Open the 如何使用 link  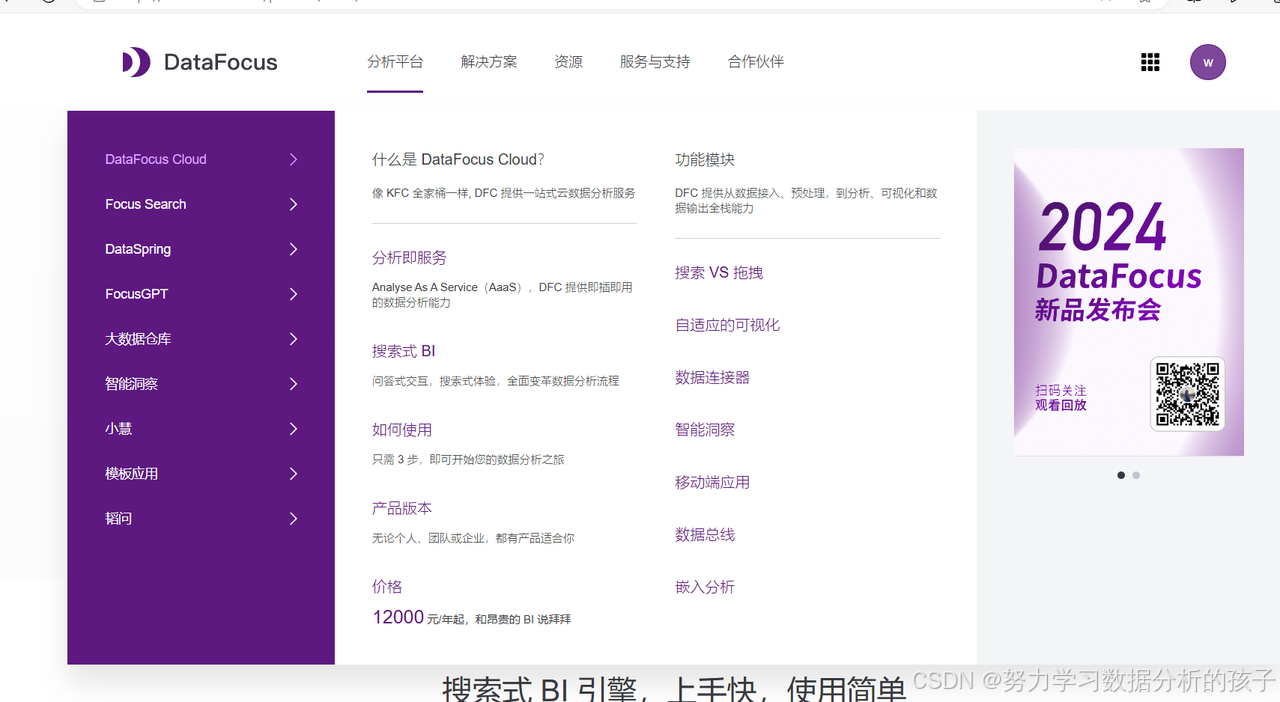402,430
